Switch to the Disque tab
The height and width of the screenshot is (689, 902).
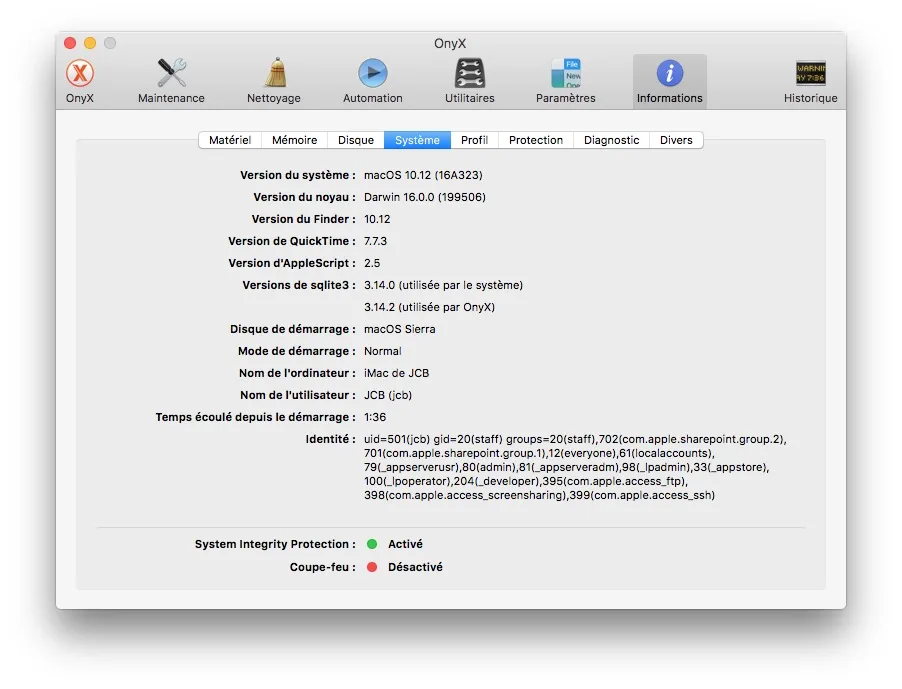[356, 140]
